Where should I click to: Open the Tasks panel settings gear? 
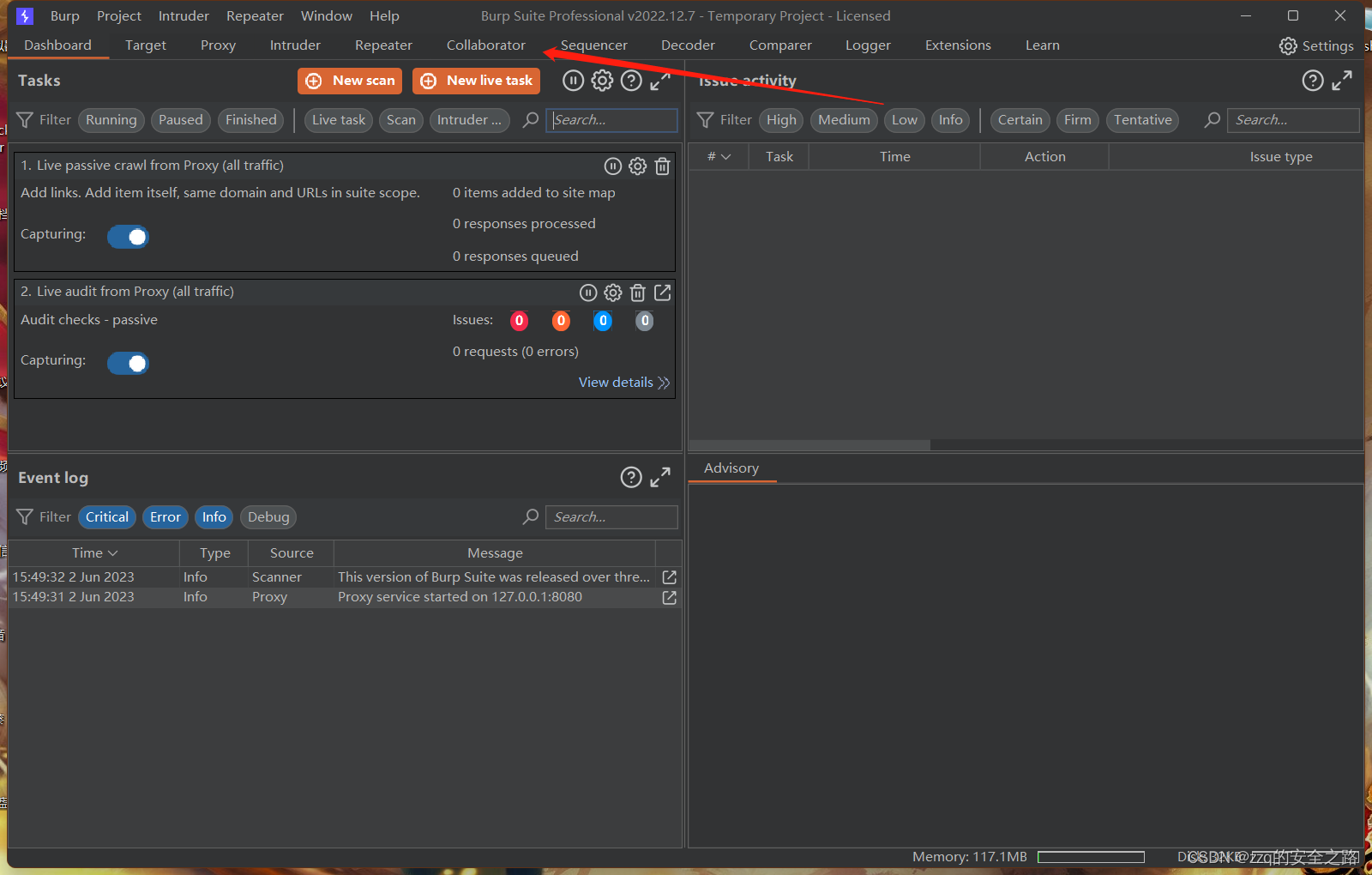coord(603,81)
